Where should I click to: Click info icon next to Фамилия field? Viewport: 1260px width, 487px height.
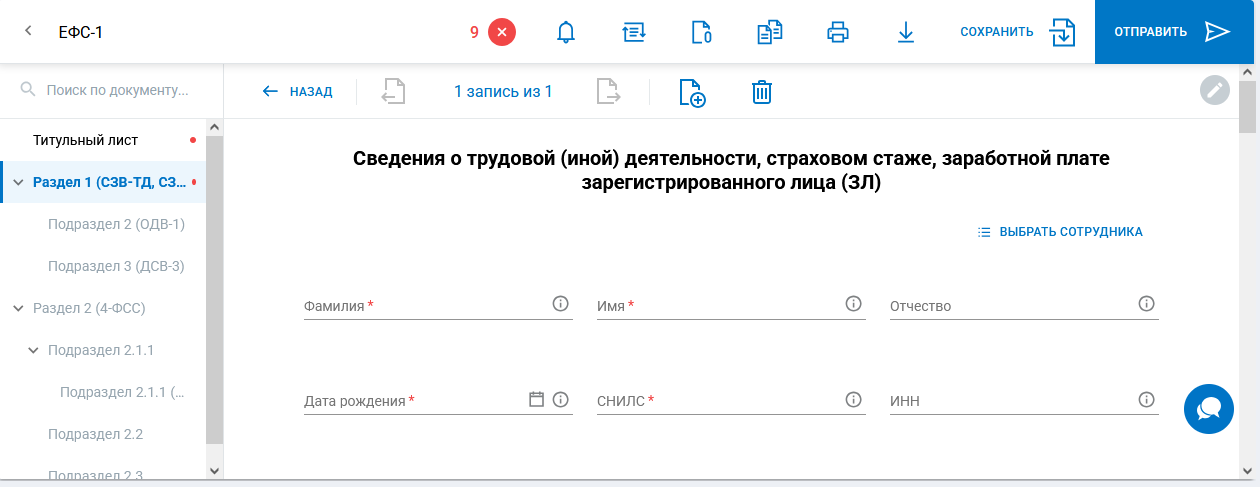click(561, 304)
